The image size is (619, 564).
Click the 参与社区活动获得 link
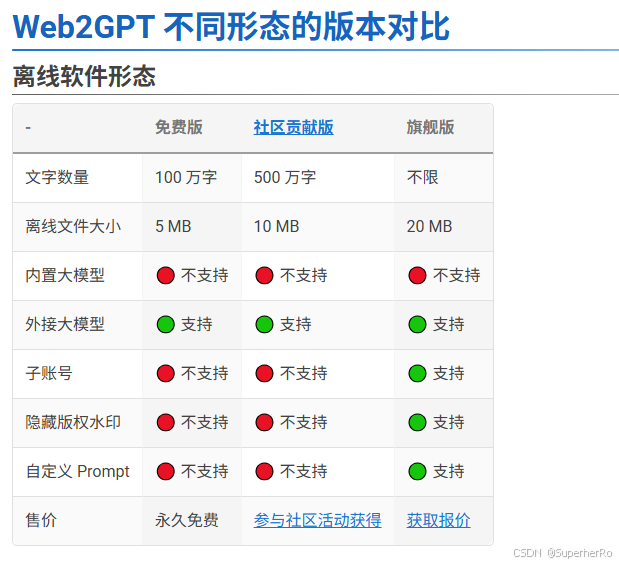[x=317, y=520]
